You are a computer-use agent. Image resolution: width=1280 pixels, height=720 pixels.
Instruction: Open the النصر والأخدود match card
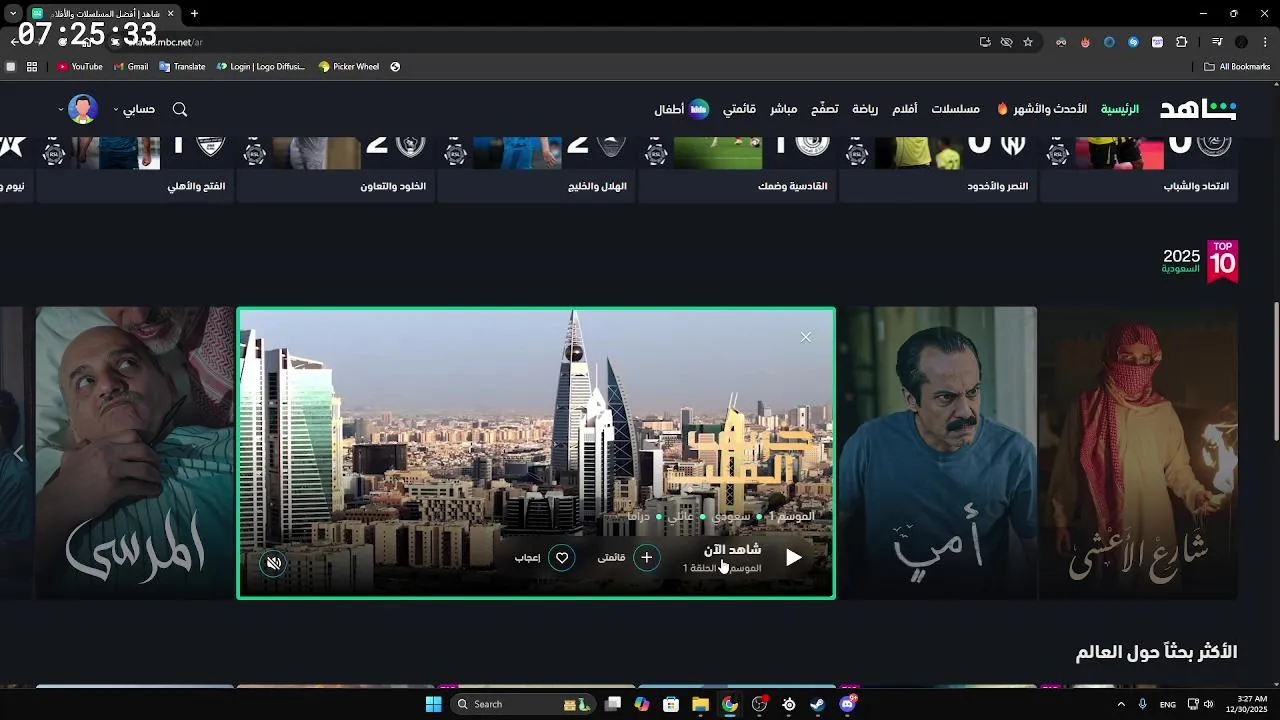[x=938, y=170]
